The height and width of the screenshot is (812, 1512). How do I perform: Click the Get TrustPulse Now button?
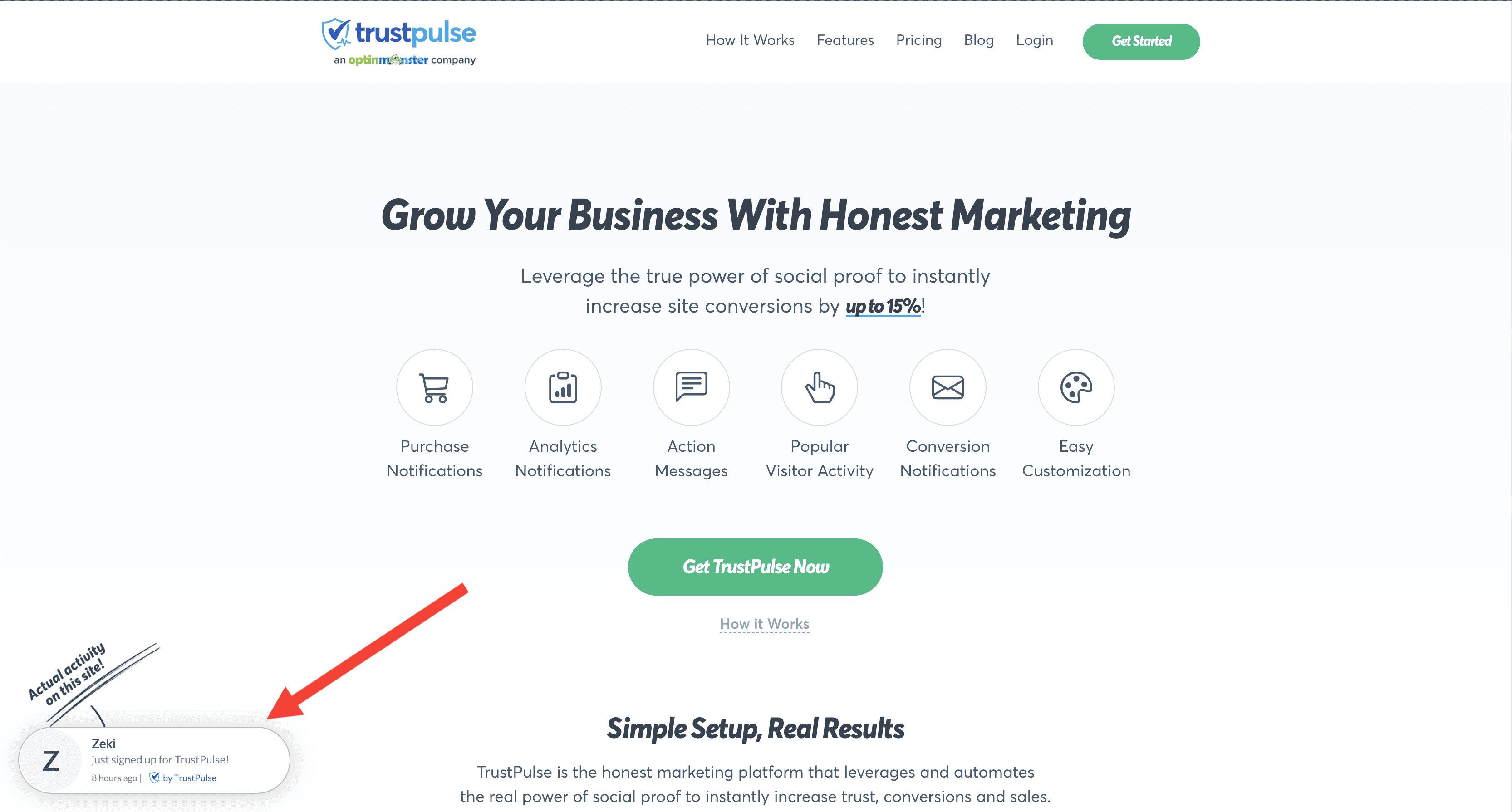click(755, 567)
